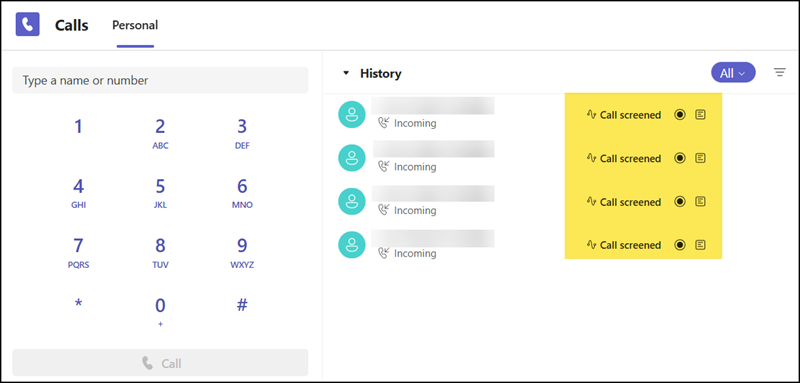Click 'Call screened' label in second row
Screen dimensions: 800x383
click(x=630, y=158)
